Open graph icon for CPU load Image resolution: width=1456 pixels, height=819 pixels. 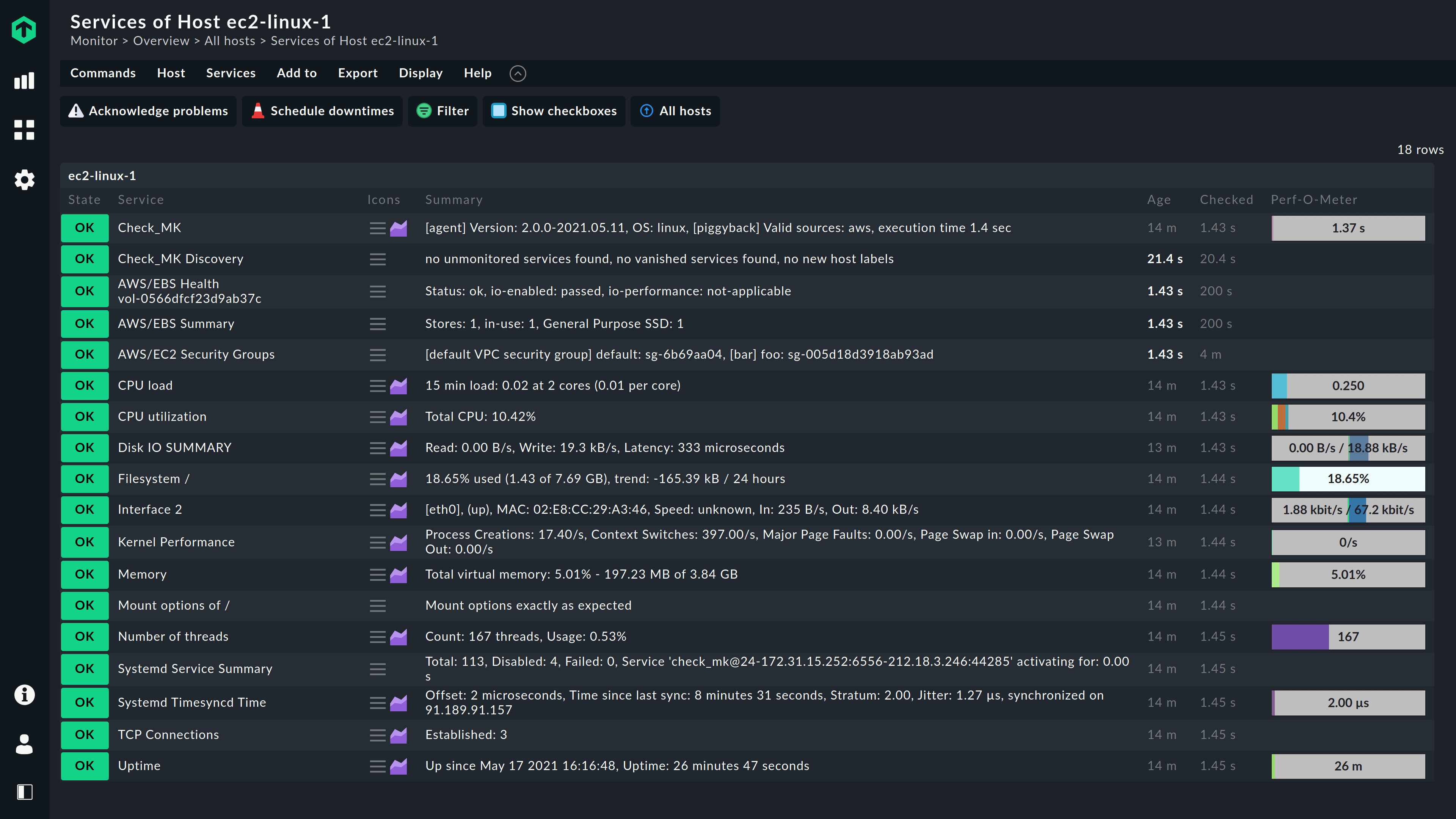pos(399,386)
